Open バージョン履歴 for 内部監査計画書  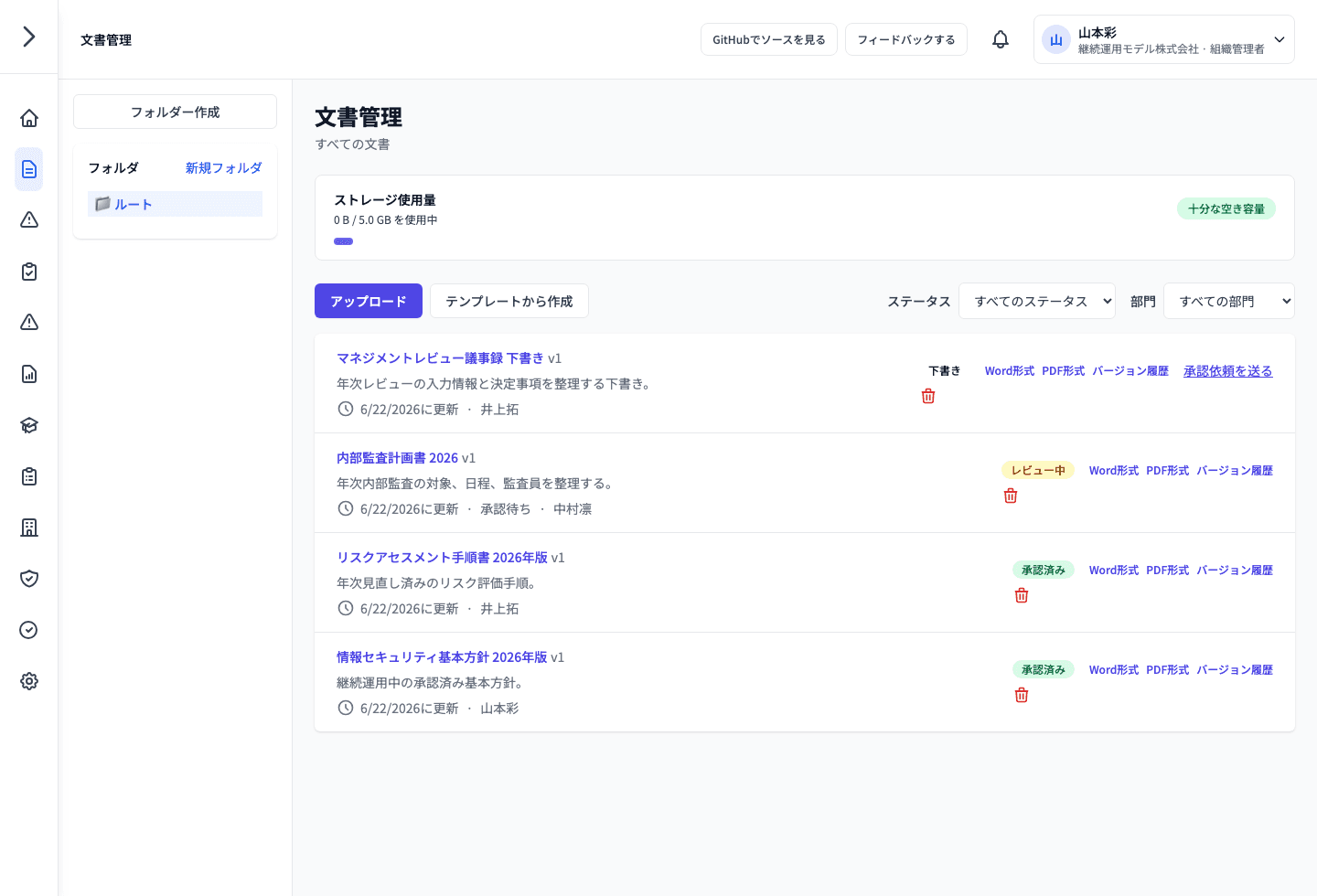(1235, 471)
